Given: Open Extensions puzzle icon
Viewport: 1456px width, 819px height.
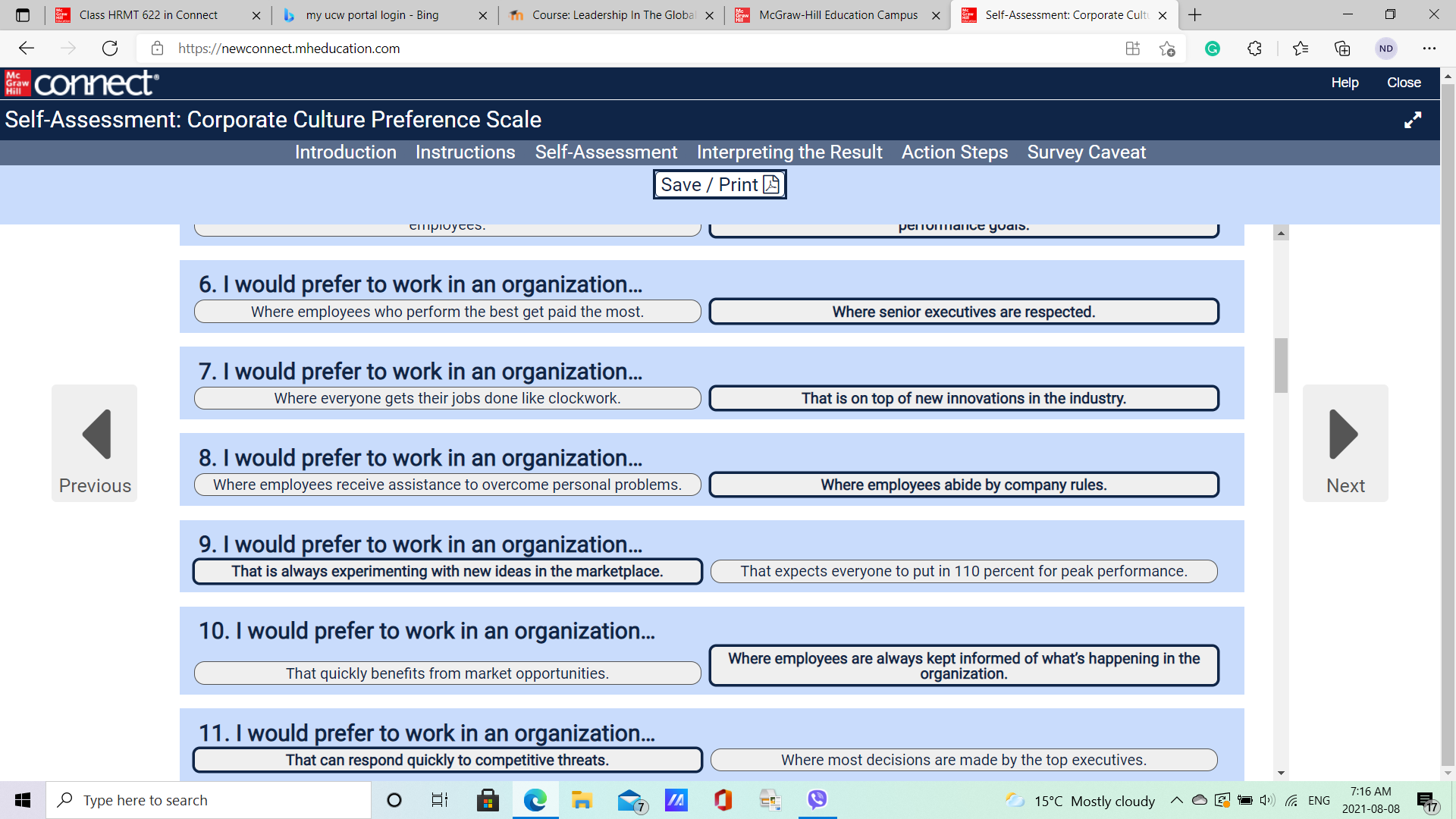Looking at the screenshot, I should point(1254,49).
